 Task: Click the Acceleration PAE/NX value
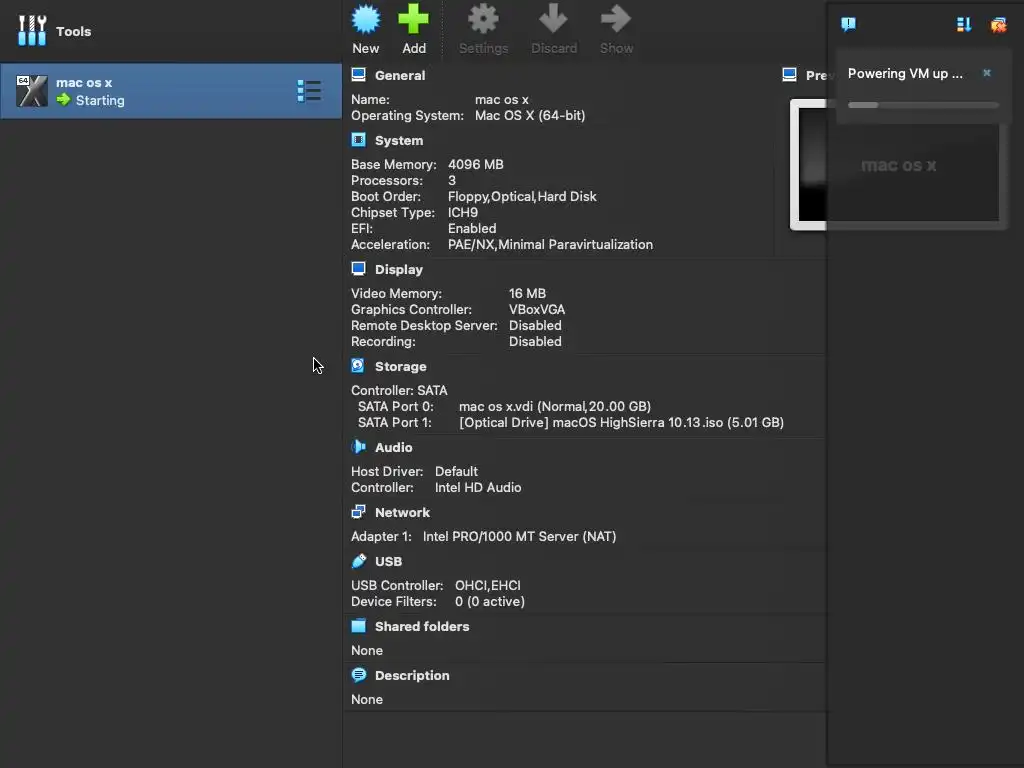coord(550,244)
